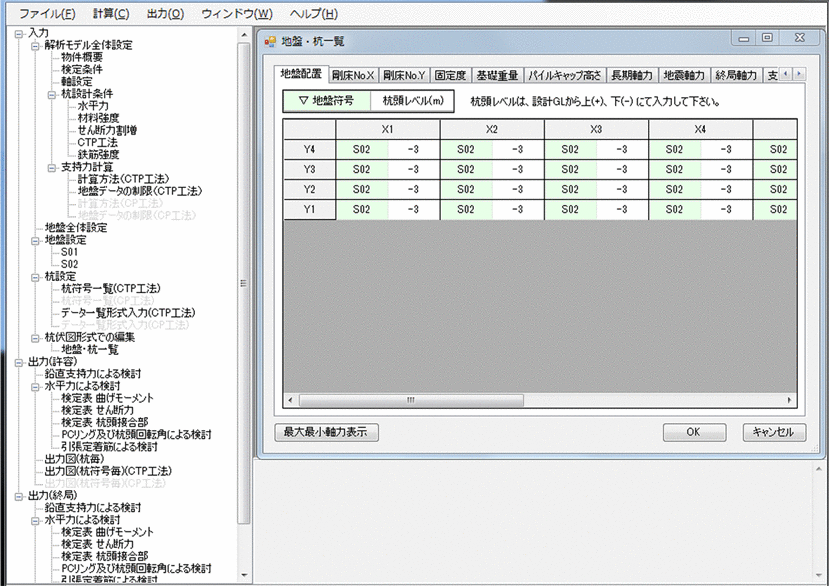Collapse the 出力(終局) node

pyautogui.click(x=19, y=496)
